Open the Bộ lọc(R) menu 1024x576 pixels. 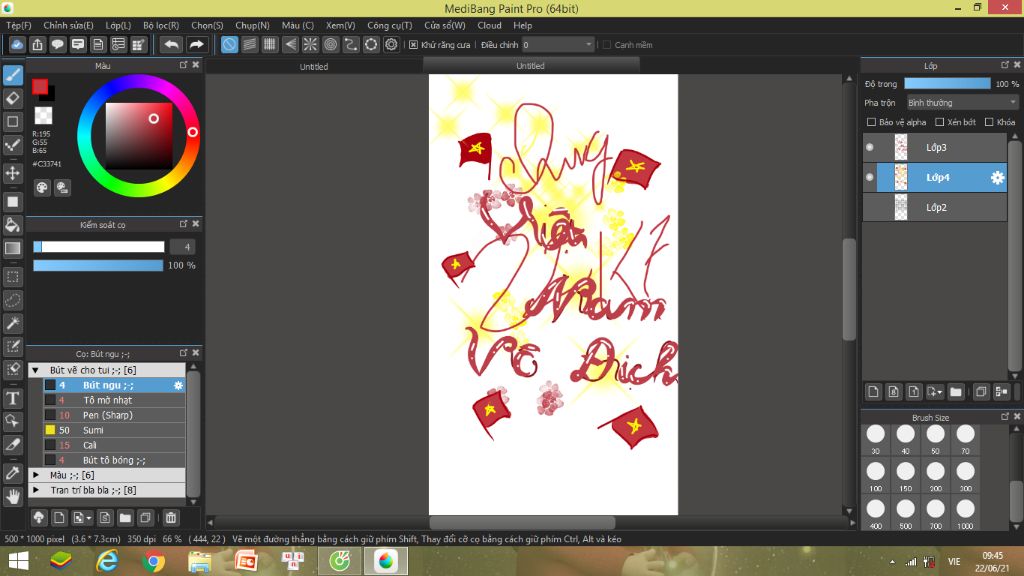coord(161,25)
